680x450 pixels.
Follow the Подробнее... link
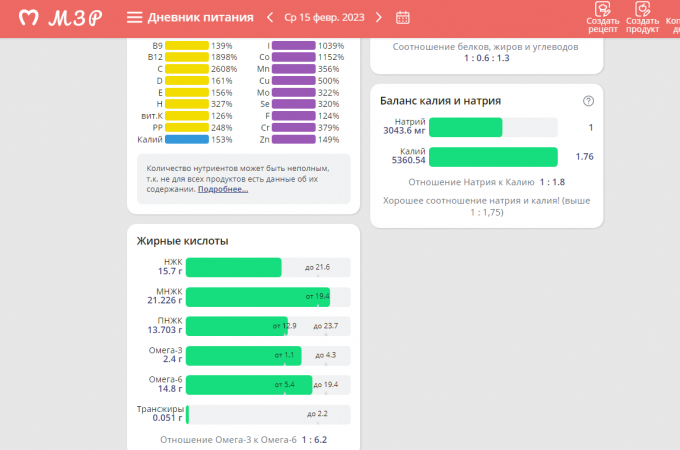pos(222,189)
